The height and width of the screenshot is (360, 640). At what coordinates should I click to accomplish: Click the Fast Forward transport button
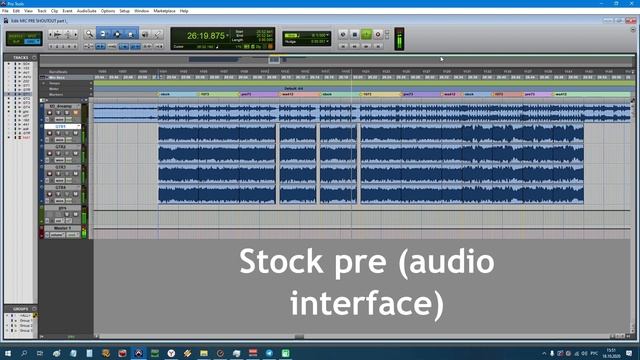point(366,46)
